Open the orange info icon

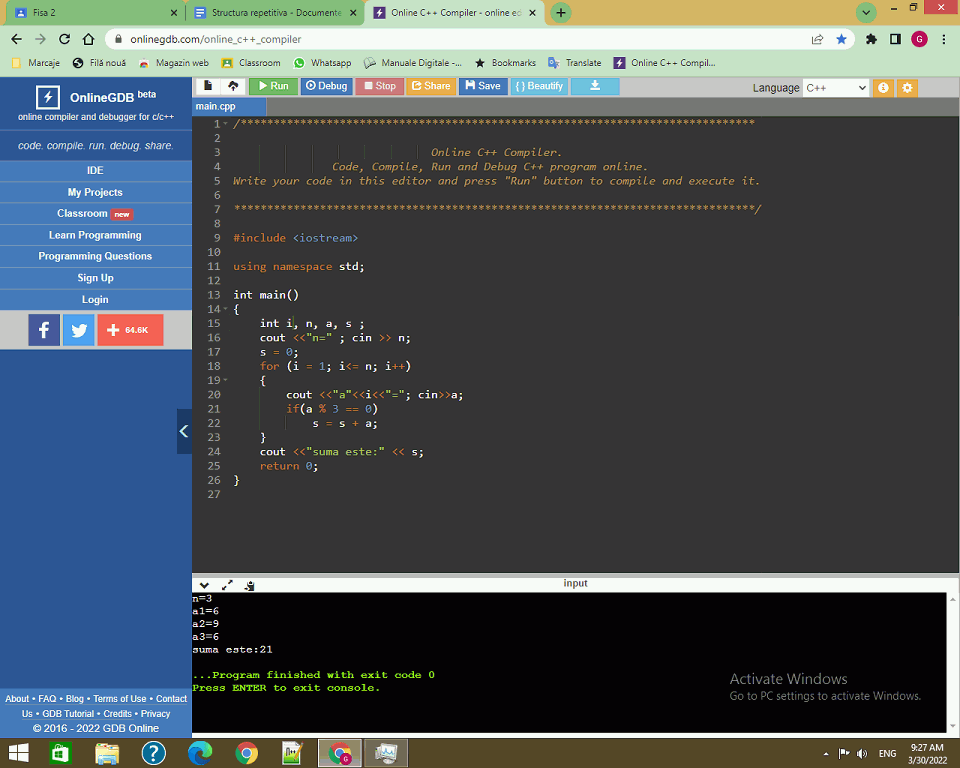[x=883, y=88]
